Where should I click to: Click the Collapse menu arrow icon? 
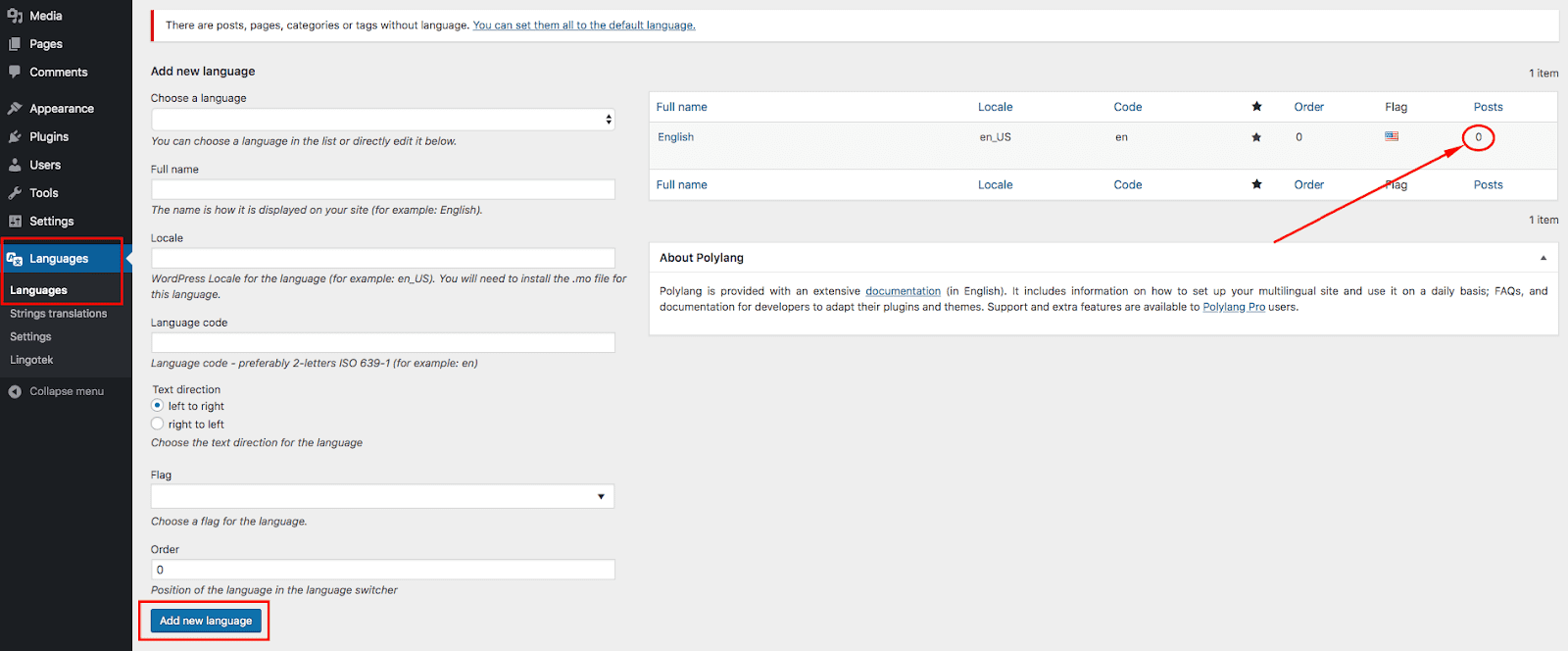point(15,391)
